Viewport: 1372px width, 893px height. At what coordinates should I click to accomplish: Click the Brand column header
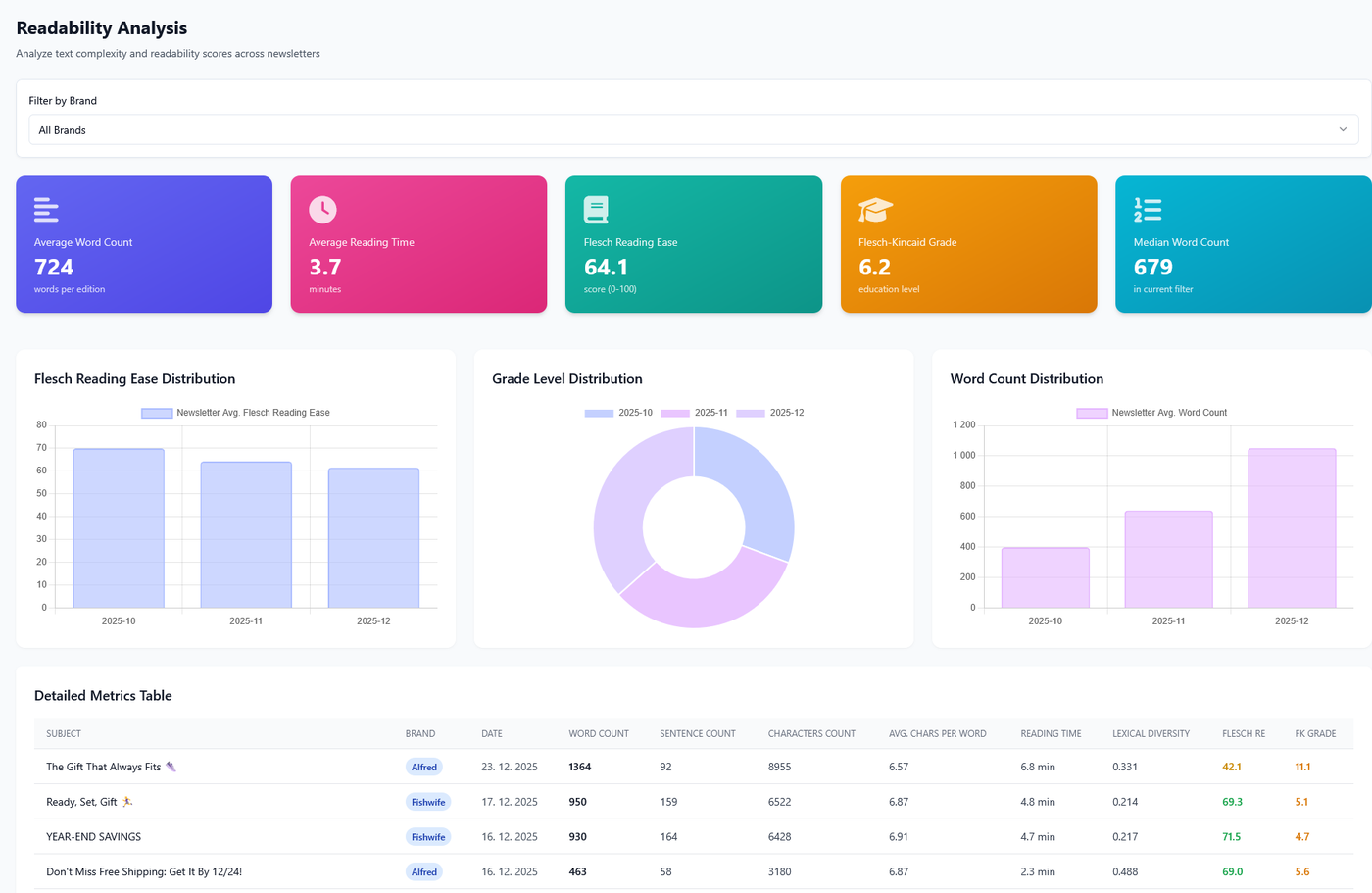(420, 734)
